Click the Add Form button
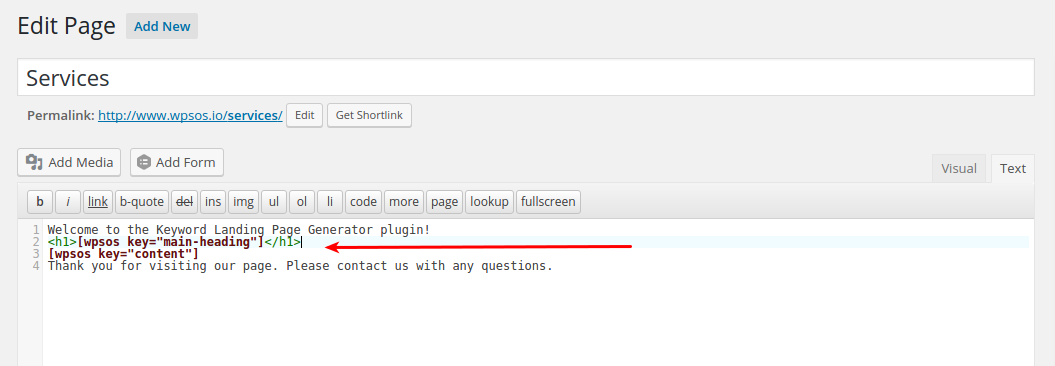The height and width of the screenshot is (366, 1055). (177, 162)
